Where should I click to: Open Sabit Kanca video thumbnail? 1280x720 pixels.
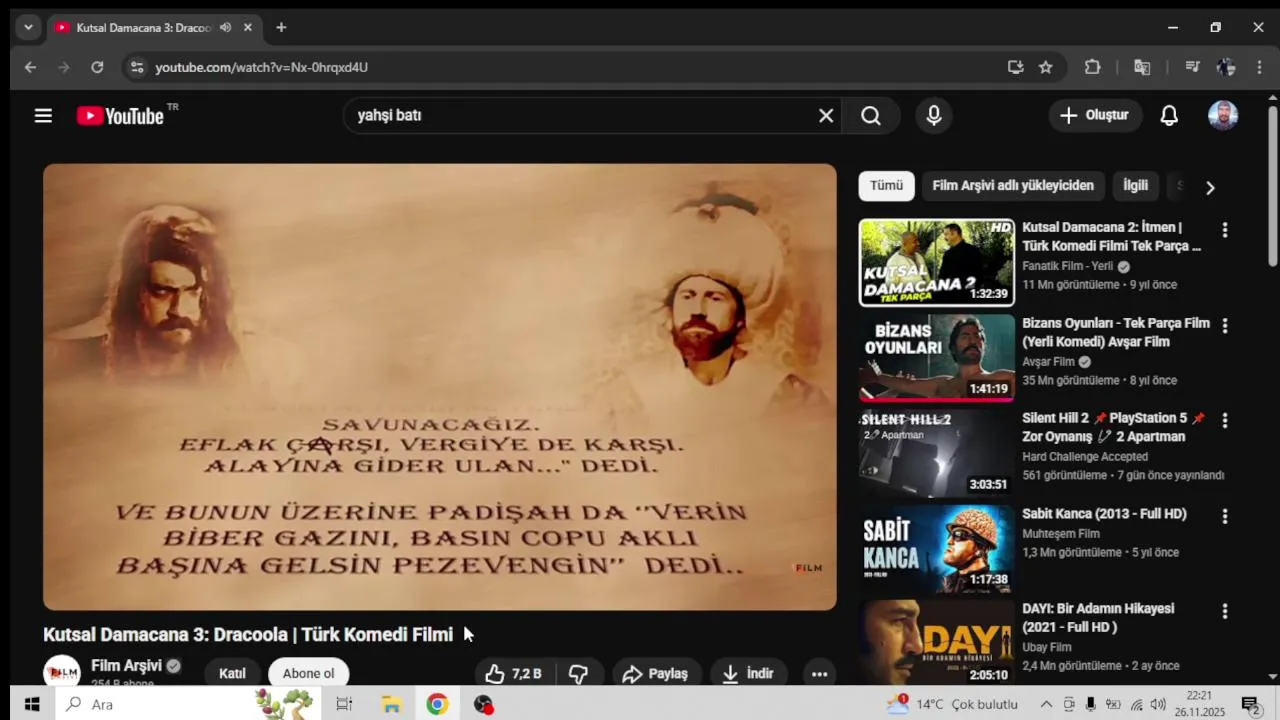(937, 549)
